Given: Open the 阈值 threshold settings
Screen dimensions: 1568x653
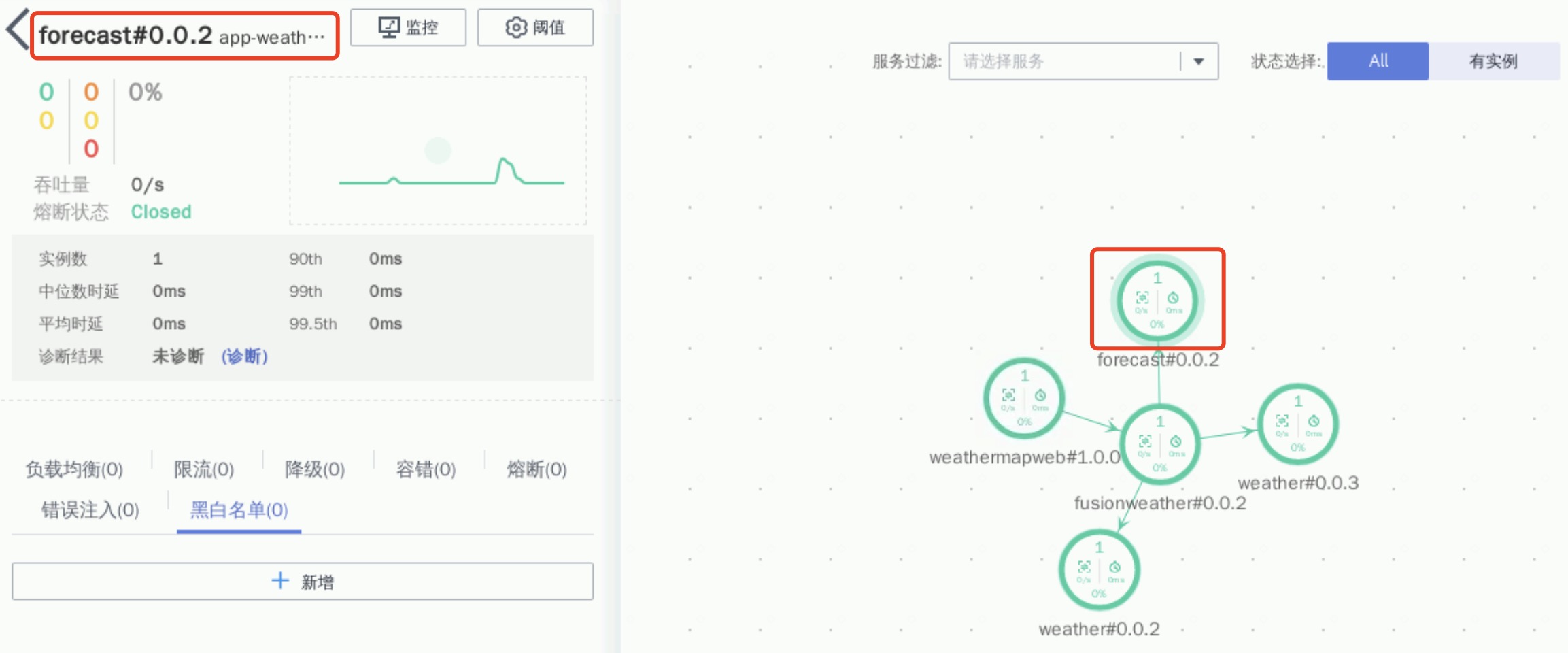Looking at the screenshot, I should (535, 27).
